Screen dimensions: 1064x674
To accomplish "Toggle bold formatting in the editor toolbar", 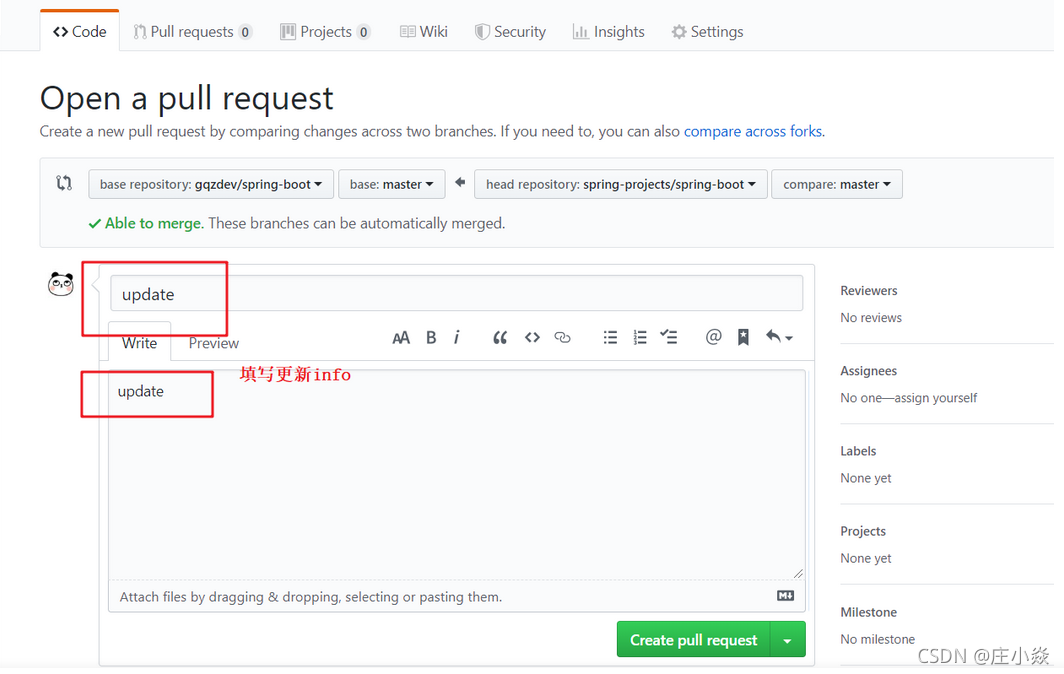I will [x=431, y=337].
